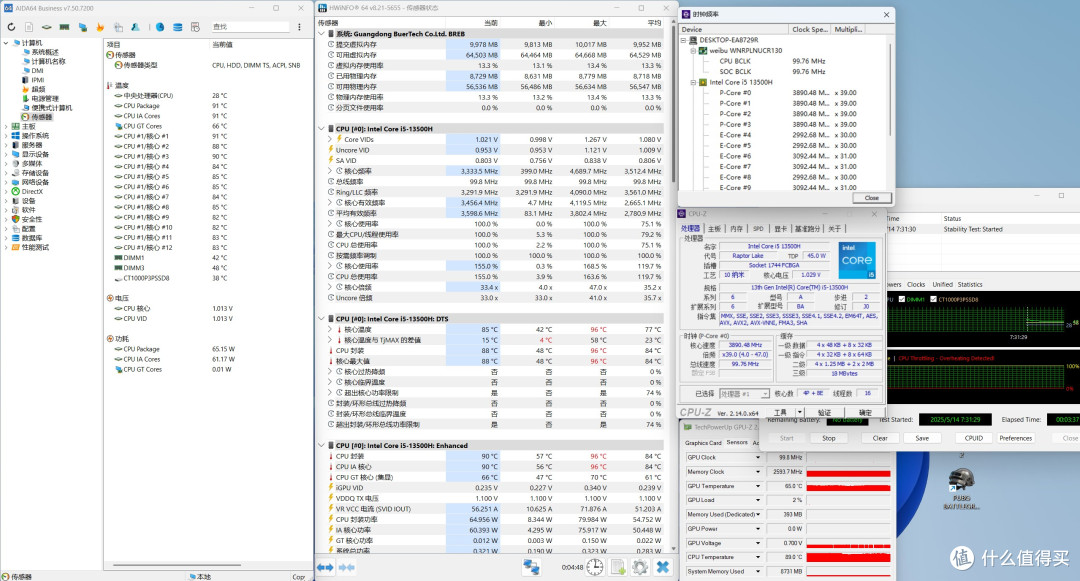Viewport: 1080px width, 581px height.
Task: Switch to the Statistics tab
Action: coord(970,284)
